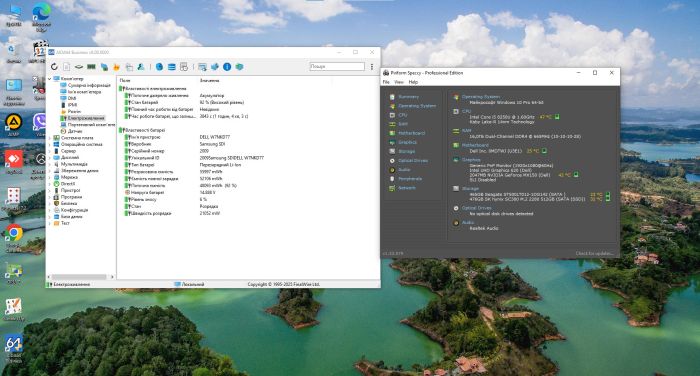
Task: Click Operating System heading in Speccy summary
Action: click(481, 96)
